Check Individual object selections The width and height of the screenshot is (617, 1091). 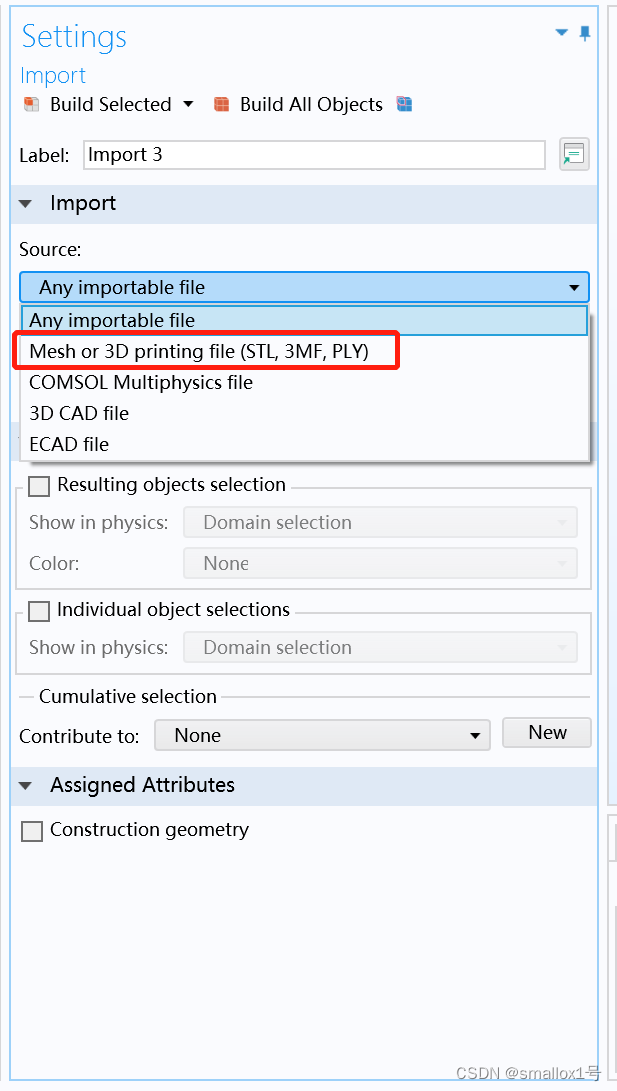pos(38,611)
